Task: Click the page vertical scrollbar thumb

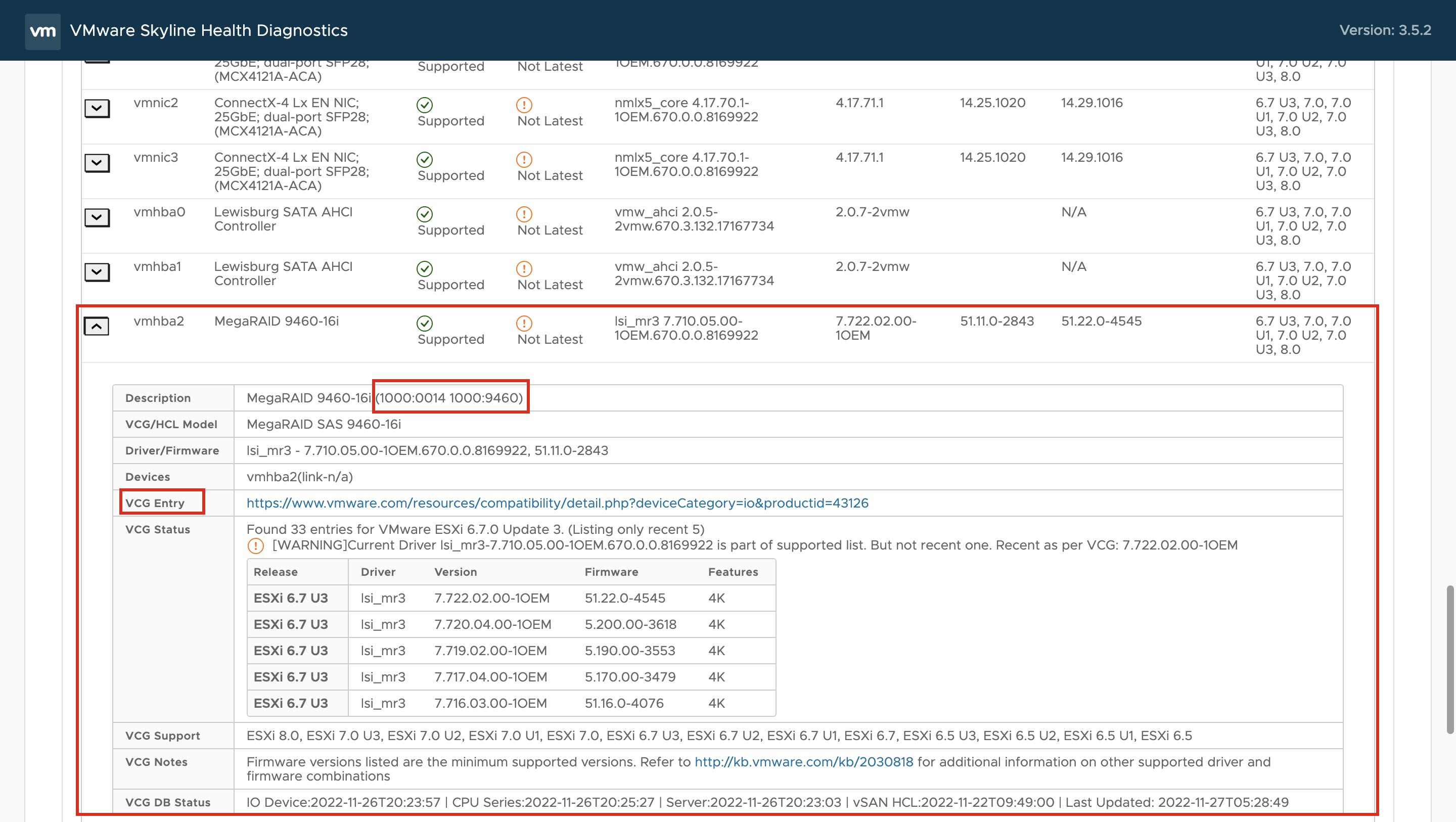Action: [x=1449, y=660]
